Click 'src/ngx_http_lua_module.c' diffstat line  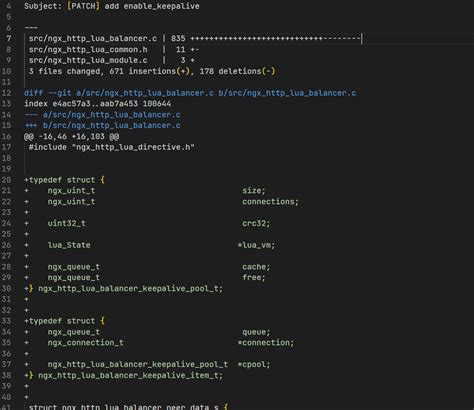coord(112,60)
